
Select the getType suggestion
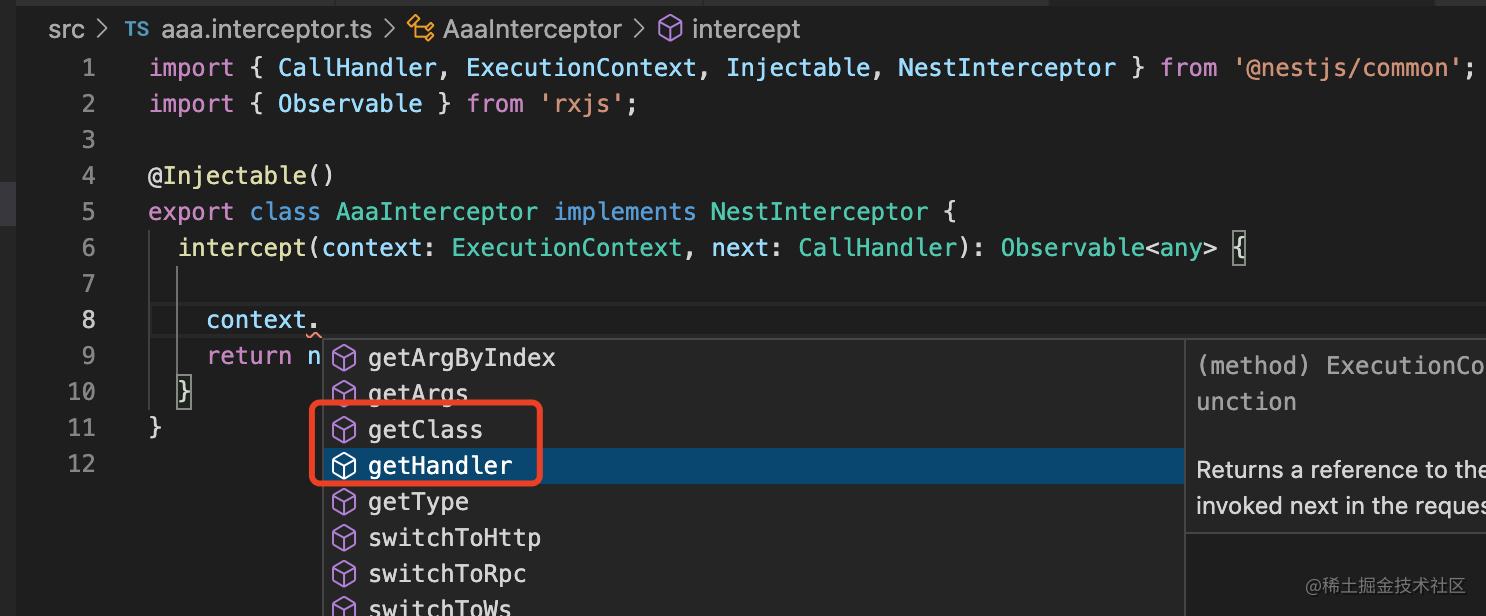[418, 502]
